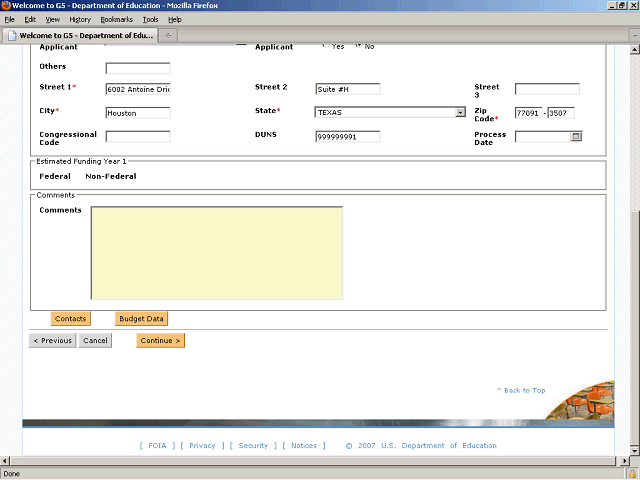Open the Help menu

175,20
